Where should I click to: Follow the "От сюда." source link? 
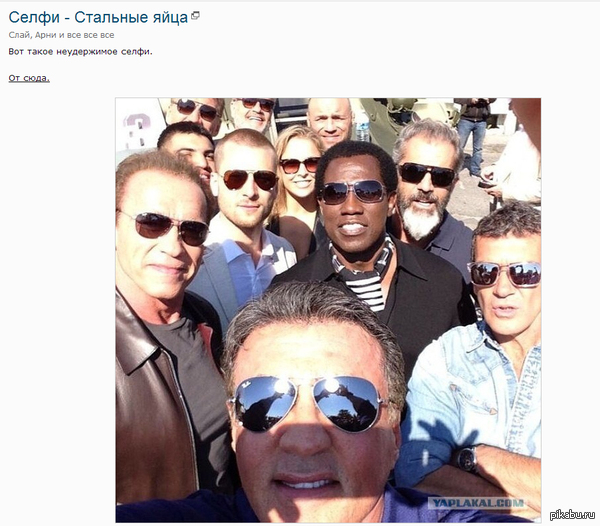(x=29, y=78)
